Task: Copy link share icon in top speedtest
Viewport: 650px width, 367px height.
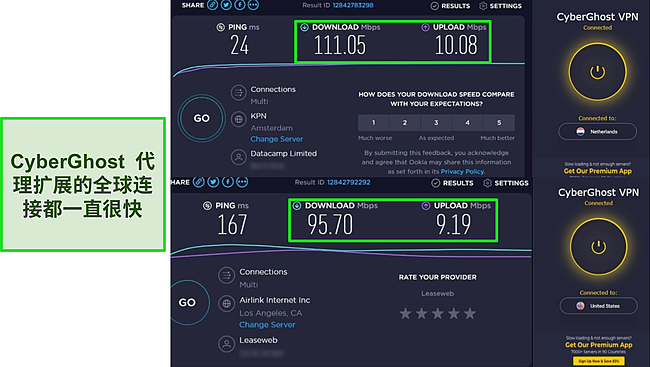Action: point(213,5)
